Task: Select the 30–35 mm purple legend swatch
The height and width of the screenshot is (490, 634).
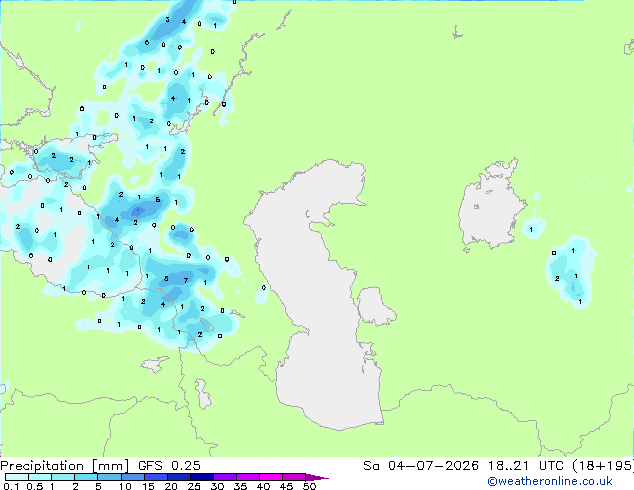Action: [225, 477]
